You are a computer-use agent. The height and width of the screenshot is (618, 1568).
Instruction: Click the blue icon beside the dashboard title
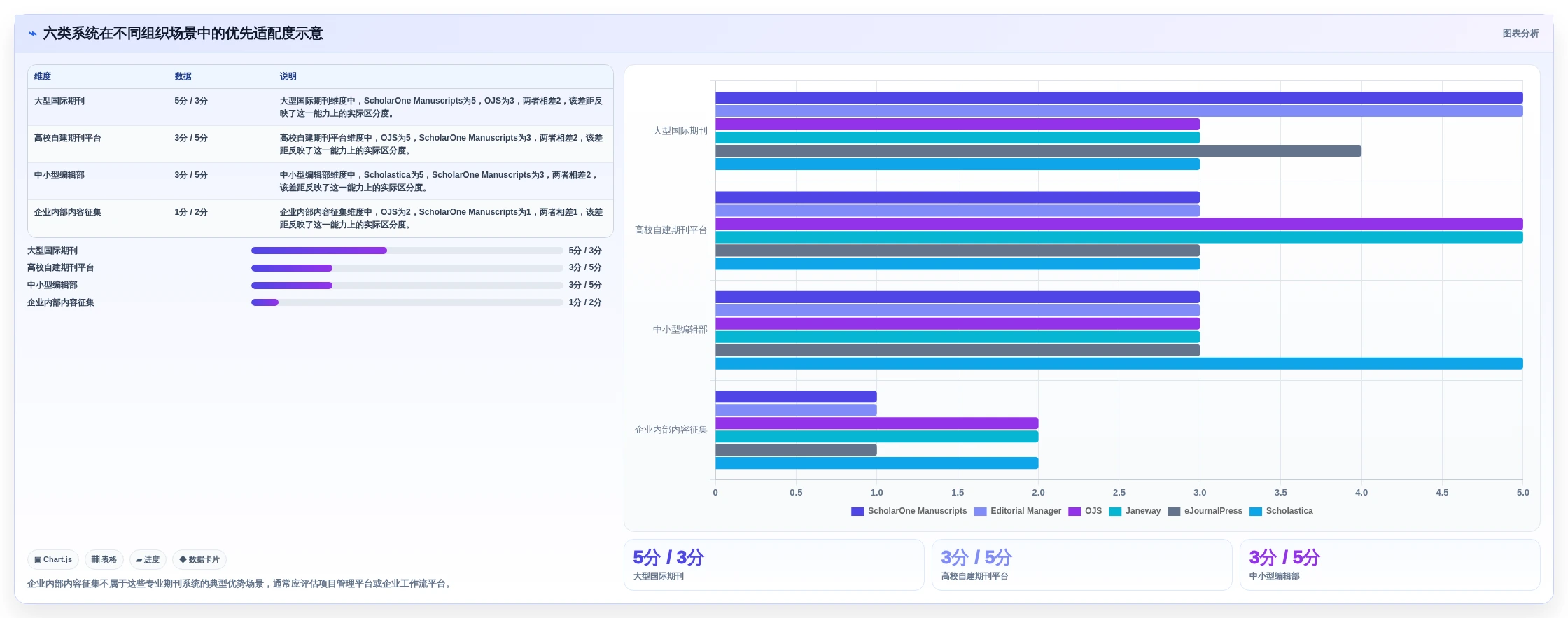click(x=32, y=34)
